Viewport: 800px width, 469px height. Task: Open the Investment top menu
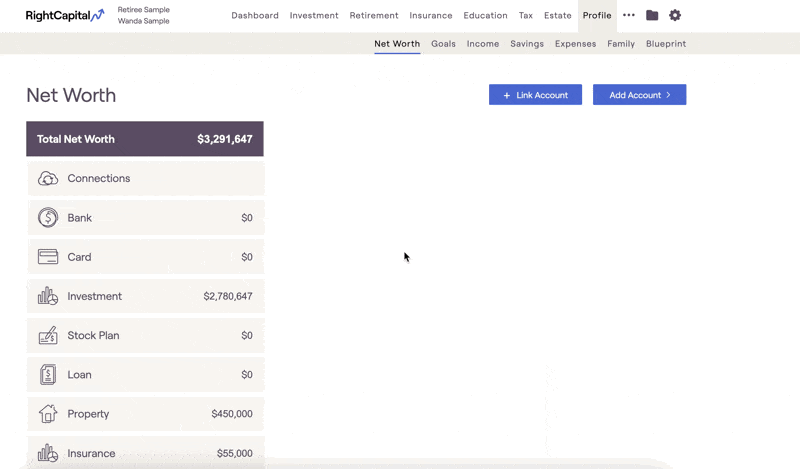[314, 15]
